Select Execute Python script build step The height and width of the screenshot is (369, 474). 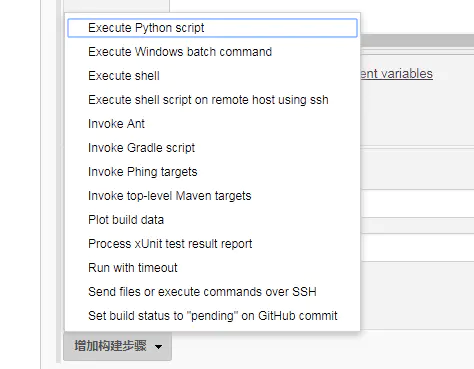tap(212, 28)
